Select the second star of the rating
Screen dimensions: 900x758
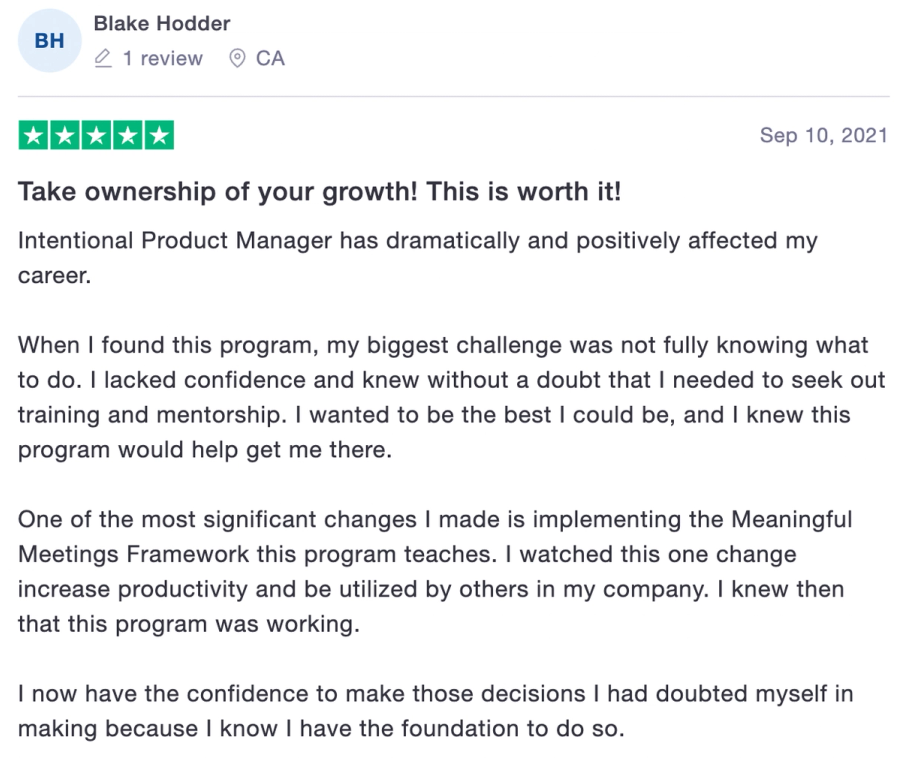point(64,133)
